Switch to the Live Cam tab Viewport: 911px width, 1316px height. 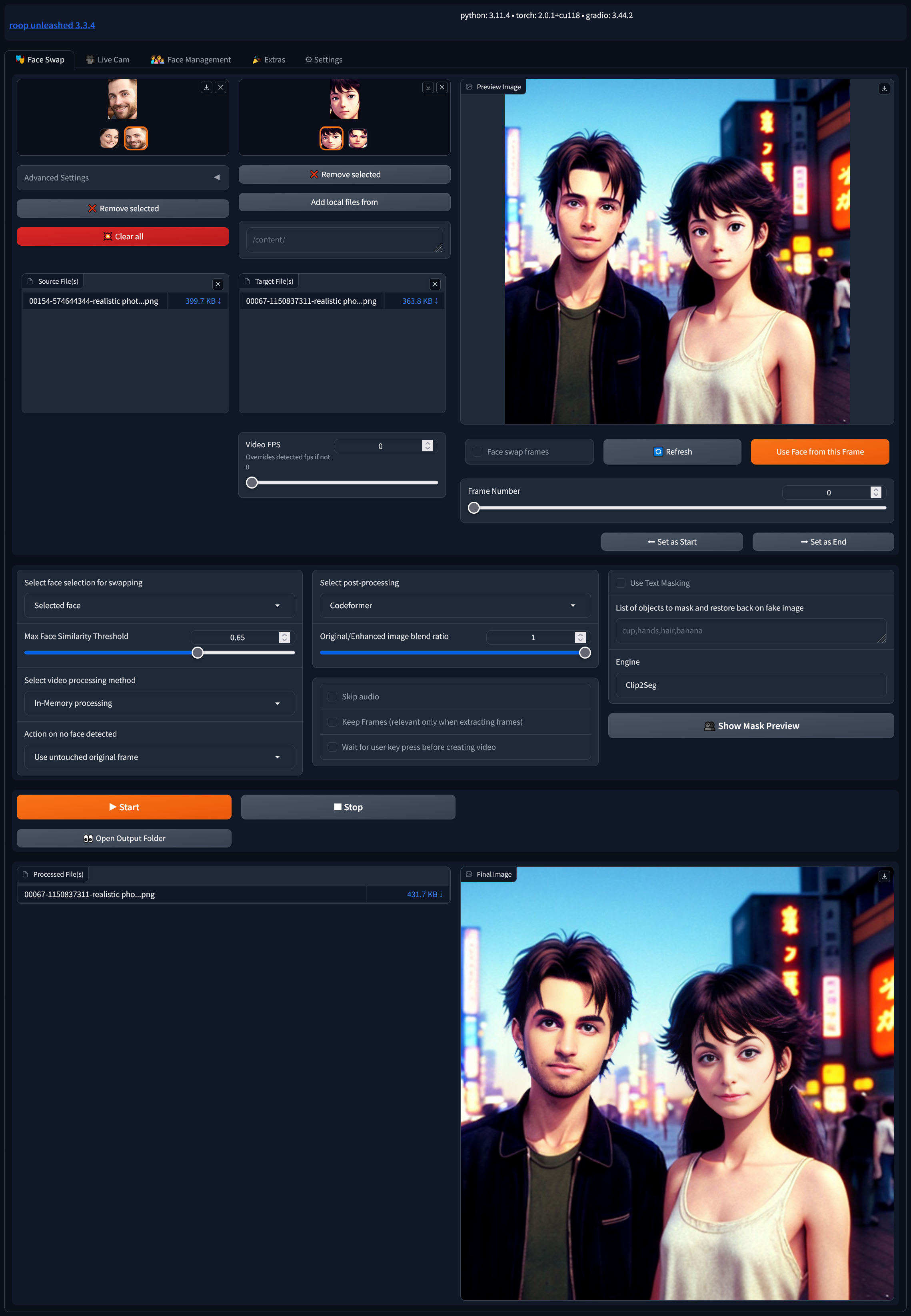click(107, 59)
